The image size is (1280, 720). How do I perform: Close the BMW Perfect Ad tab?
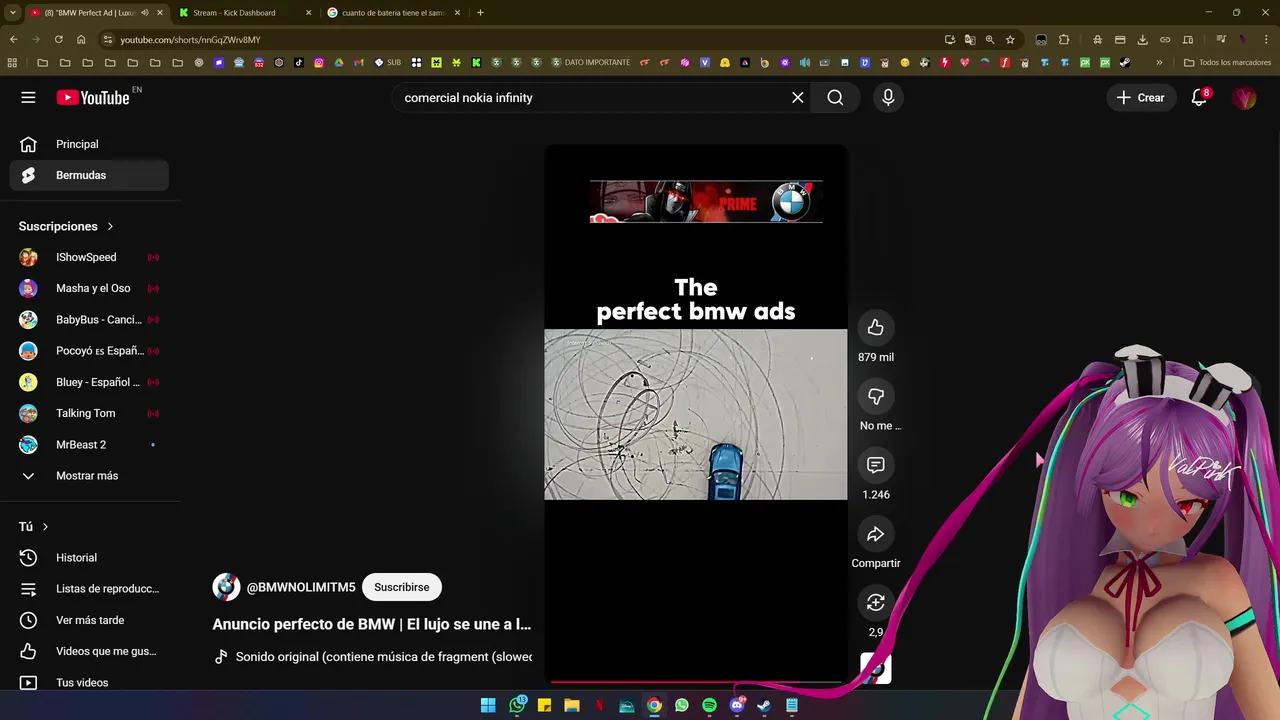[159, 13]
